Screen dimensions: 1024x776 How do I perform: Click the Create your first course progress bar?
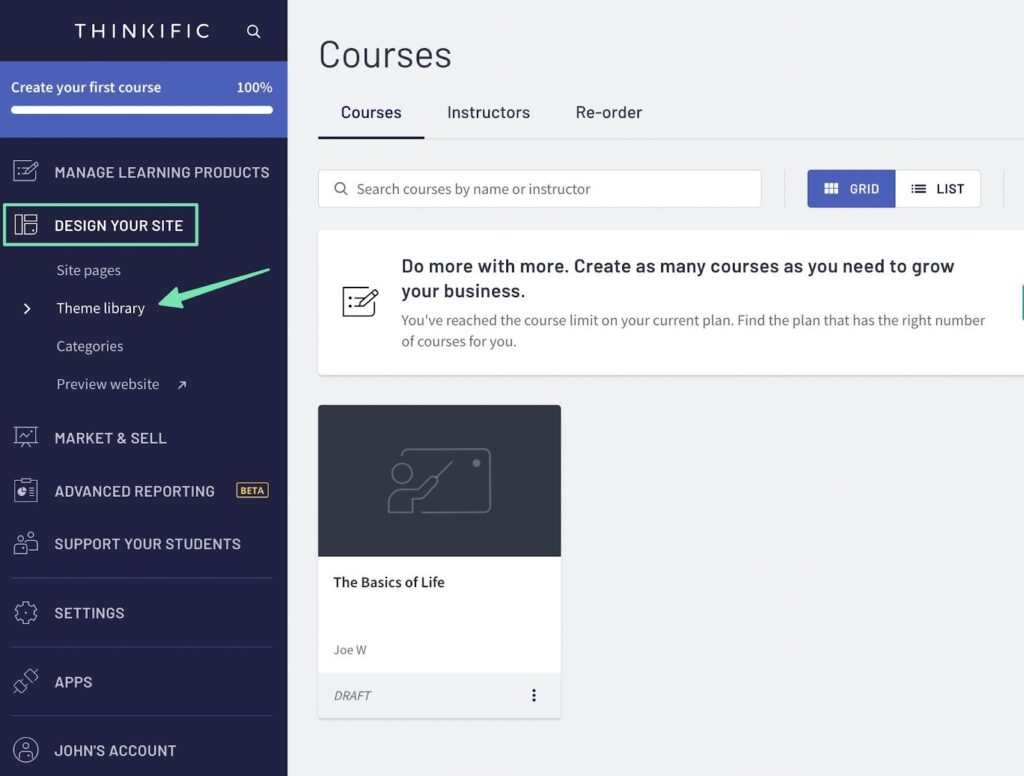[142, 110]
